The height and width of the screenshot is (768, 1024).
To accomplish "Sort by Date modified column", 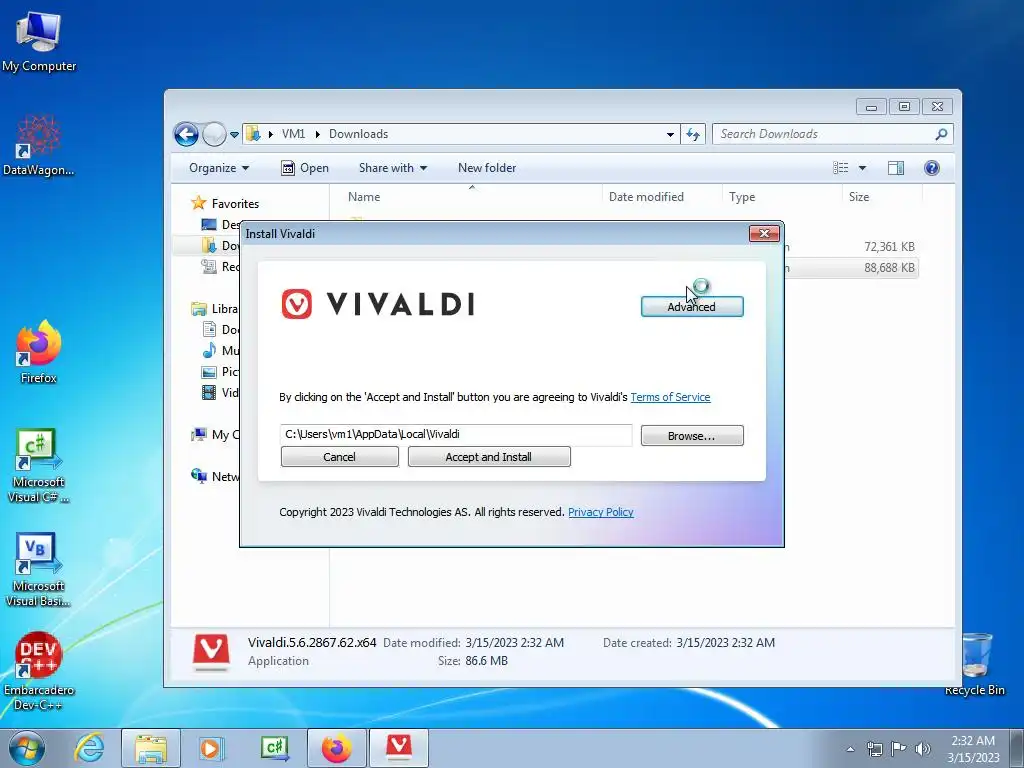I will [x=662, y=197].
